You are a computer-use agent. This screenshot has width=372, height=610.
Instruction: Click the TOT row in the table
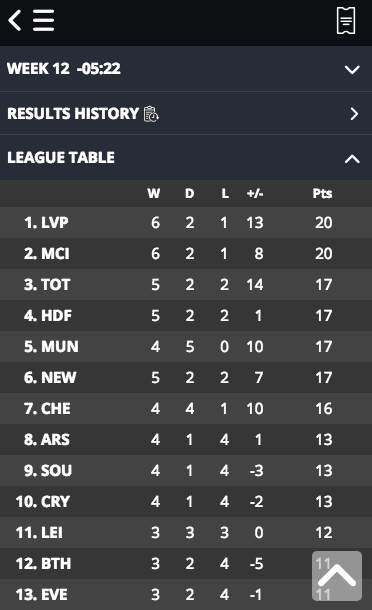[x=186, y=284]
